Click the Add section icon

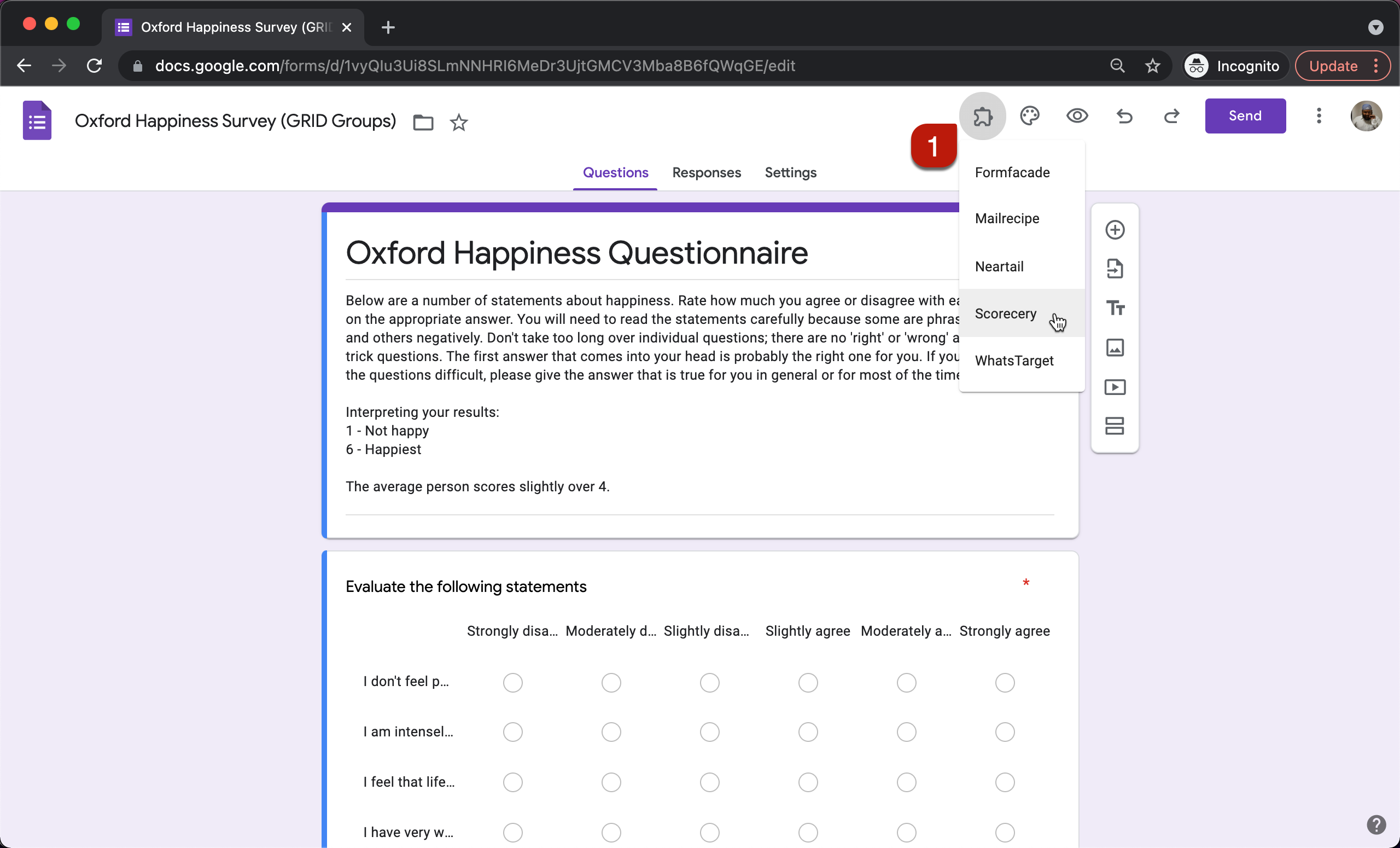pyautogui.click(x=1115, y=426)
